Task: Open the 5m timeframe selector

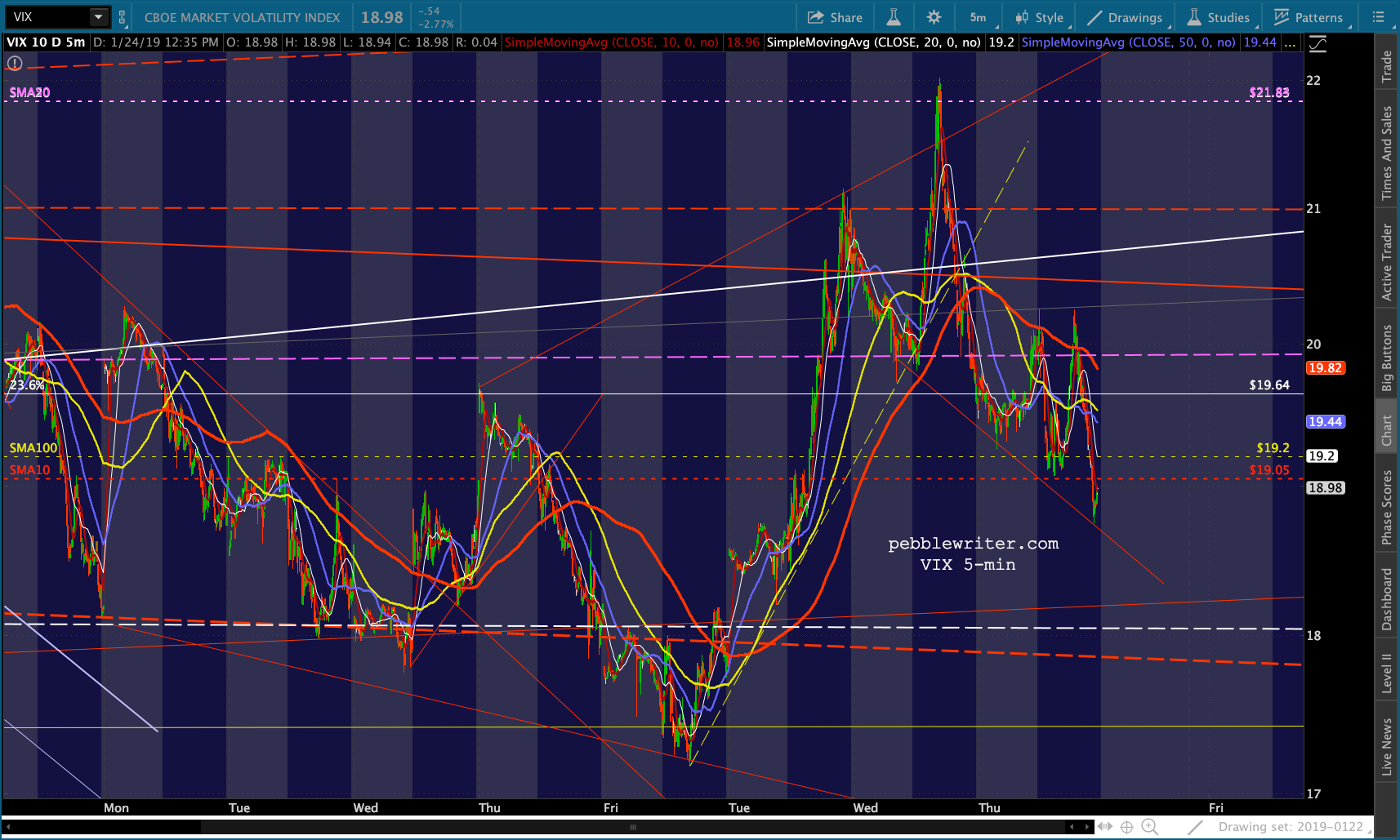Action: 978,17
